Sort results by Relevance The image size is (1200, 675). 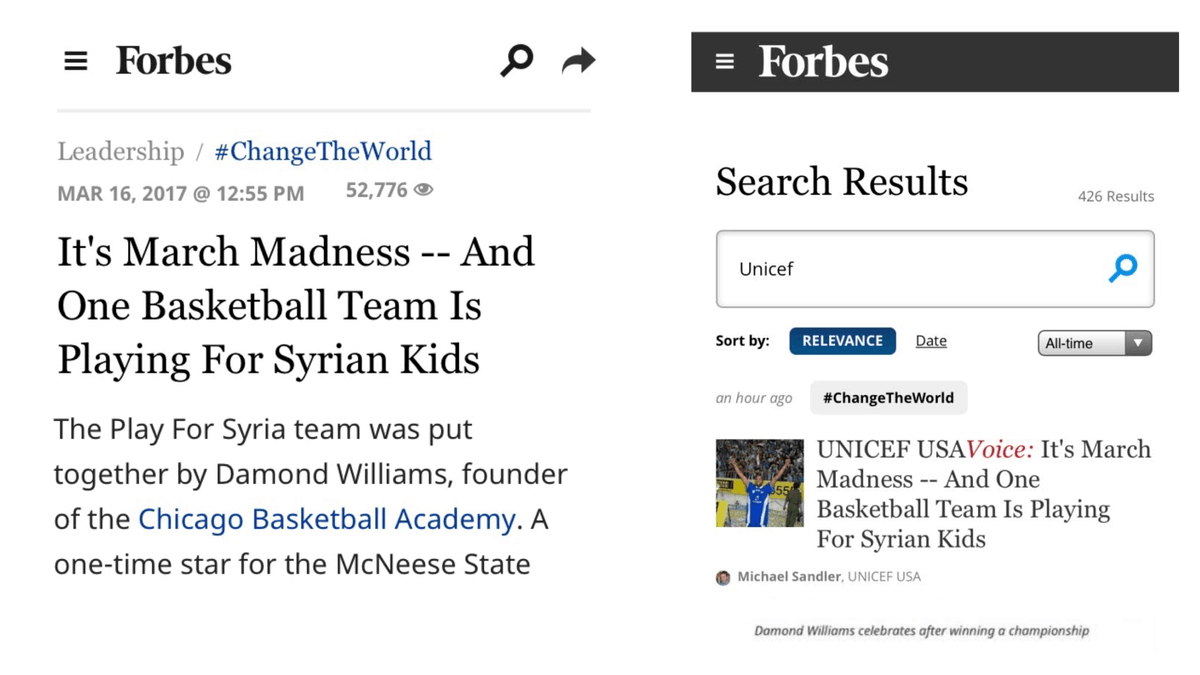click(842, 341)
